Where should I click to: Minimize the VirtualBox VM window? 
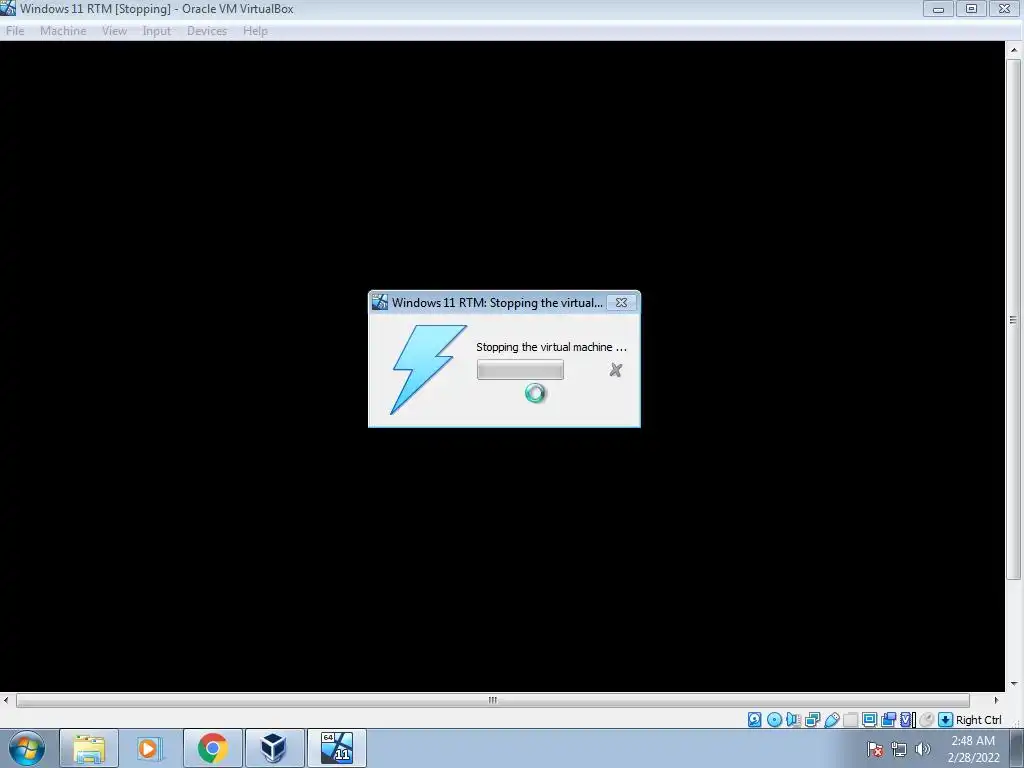938,9
